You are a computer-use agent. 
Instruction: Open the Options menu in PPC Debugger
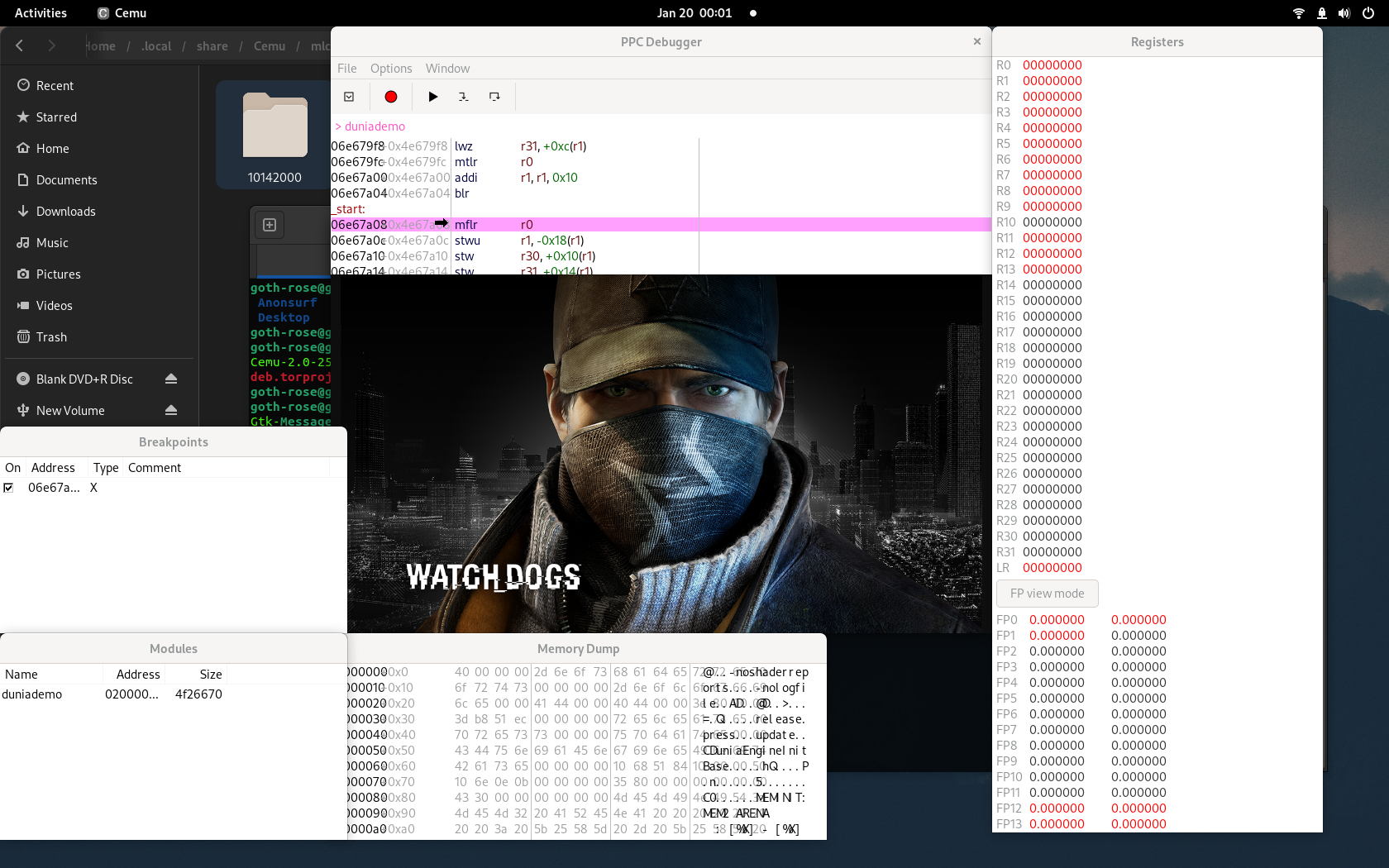click(390, 68)
